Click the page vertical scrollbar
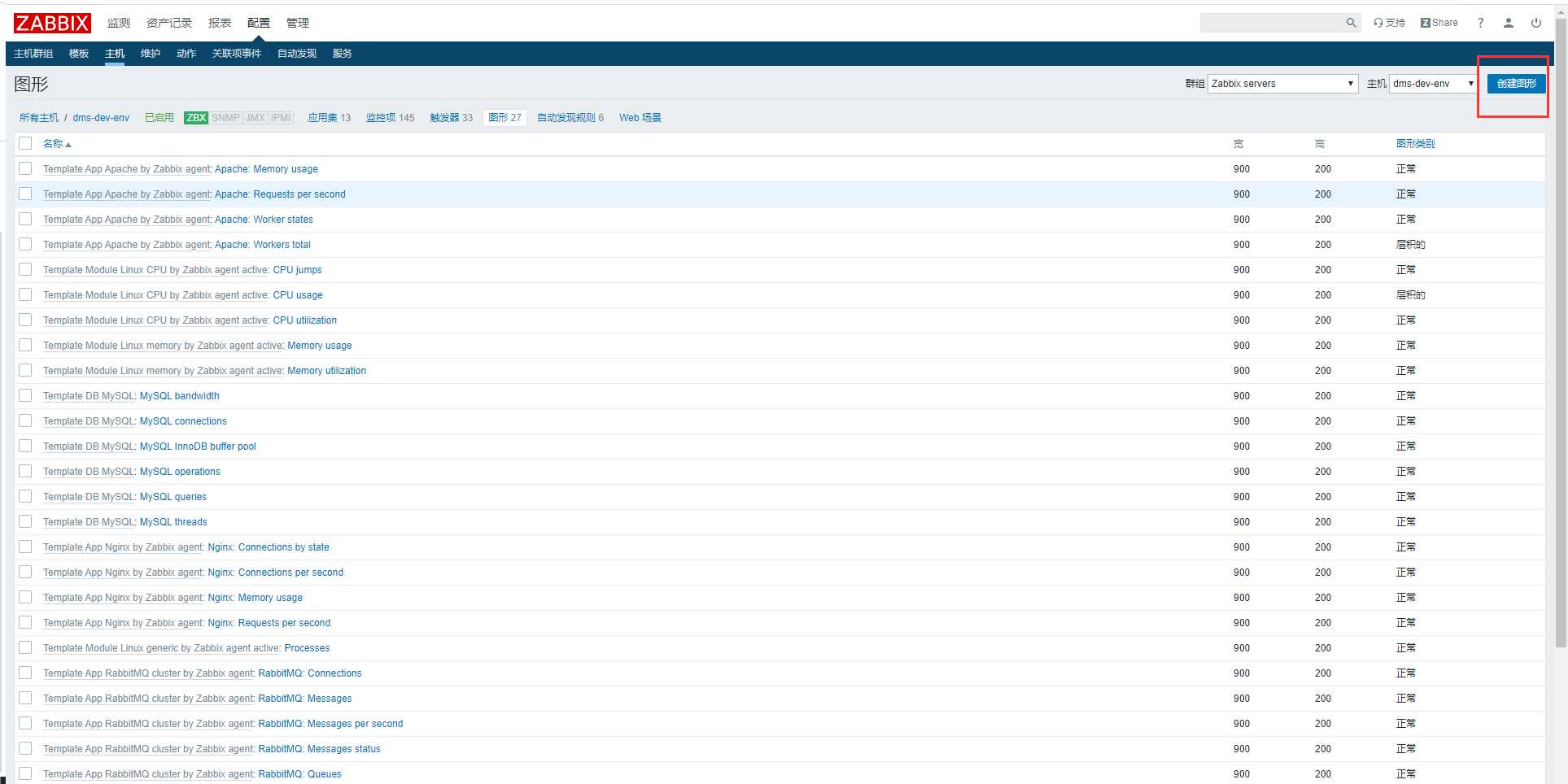1568x784 pixels. pyautogui.click(x=1560, y=333)
